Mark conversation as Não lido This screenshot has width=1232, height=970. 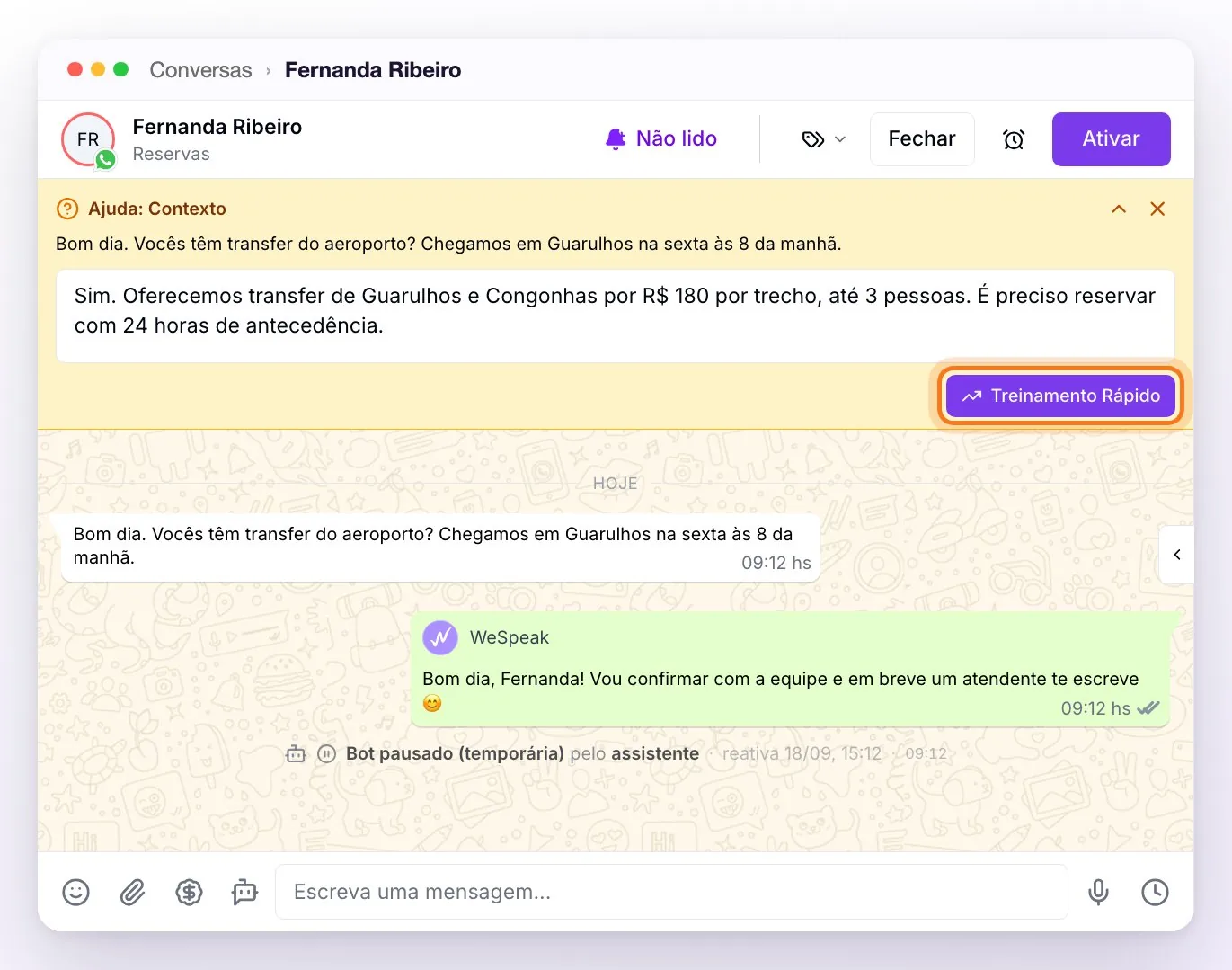[x=661, y=138]
